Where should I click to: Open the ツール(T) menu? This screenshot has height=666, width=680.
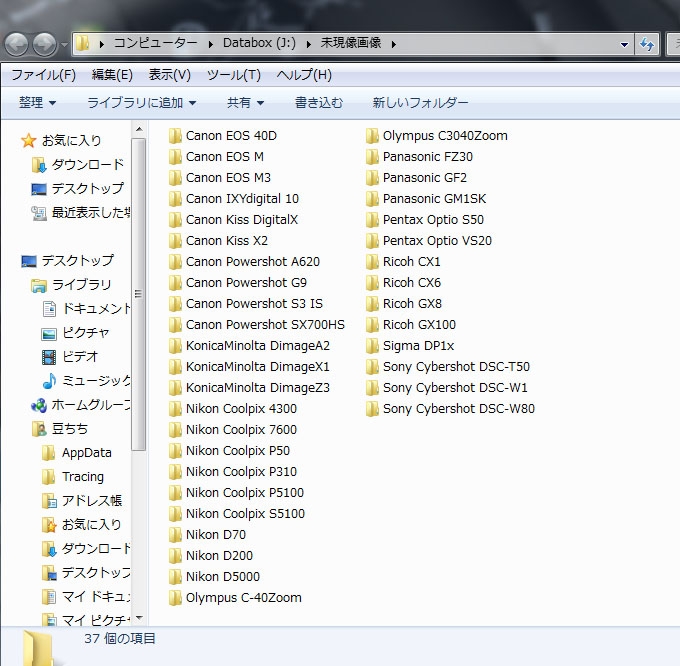(233, 75)
